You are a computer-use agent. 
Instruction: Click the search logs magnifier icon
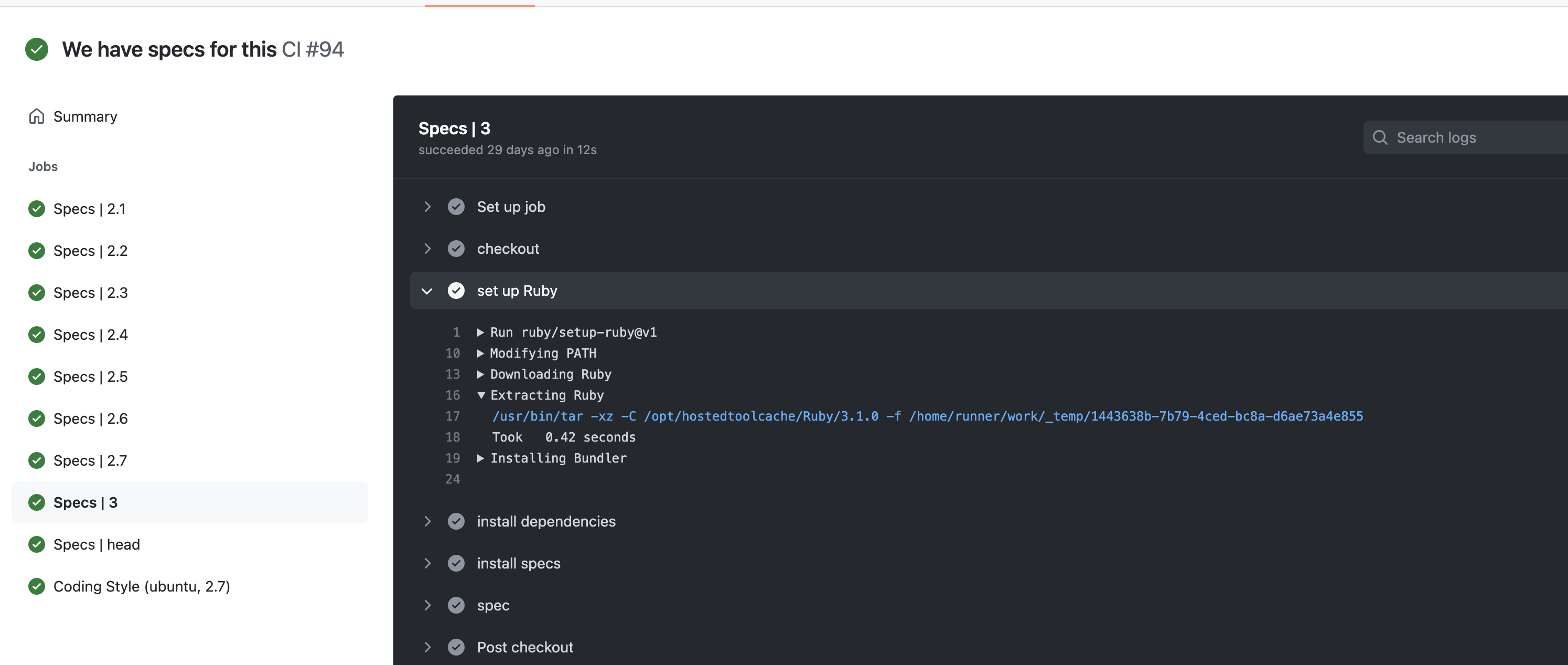point(1380,137)
